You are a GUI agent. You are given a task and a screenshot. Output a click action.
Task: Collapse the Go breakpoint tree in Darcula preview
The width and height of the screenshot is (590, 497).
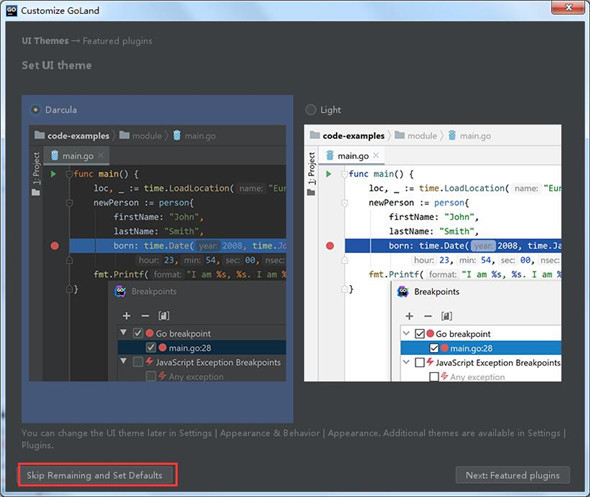coord(123,332)
